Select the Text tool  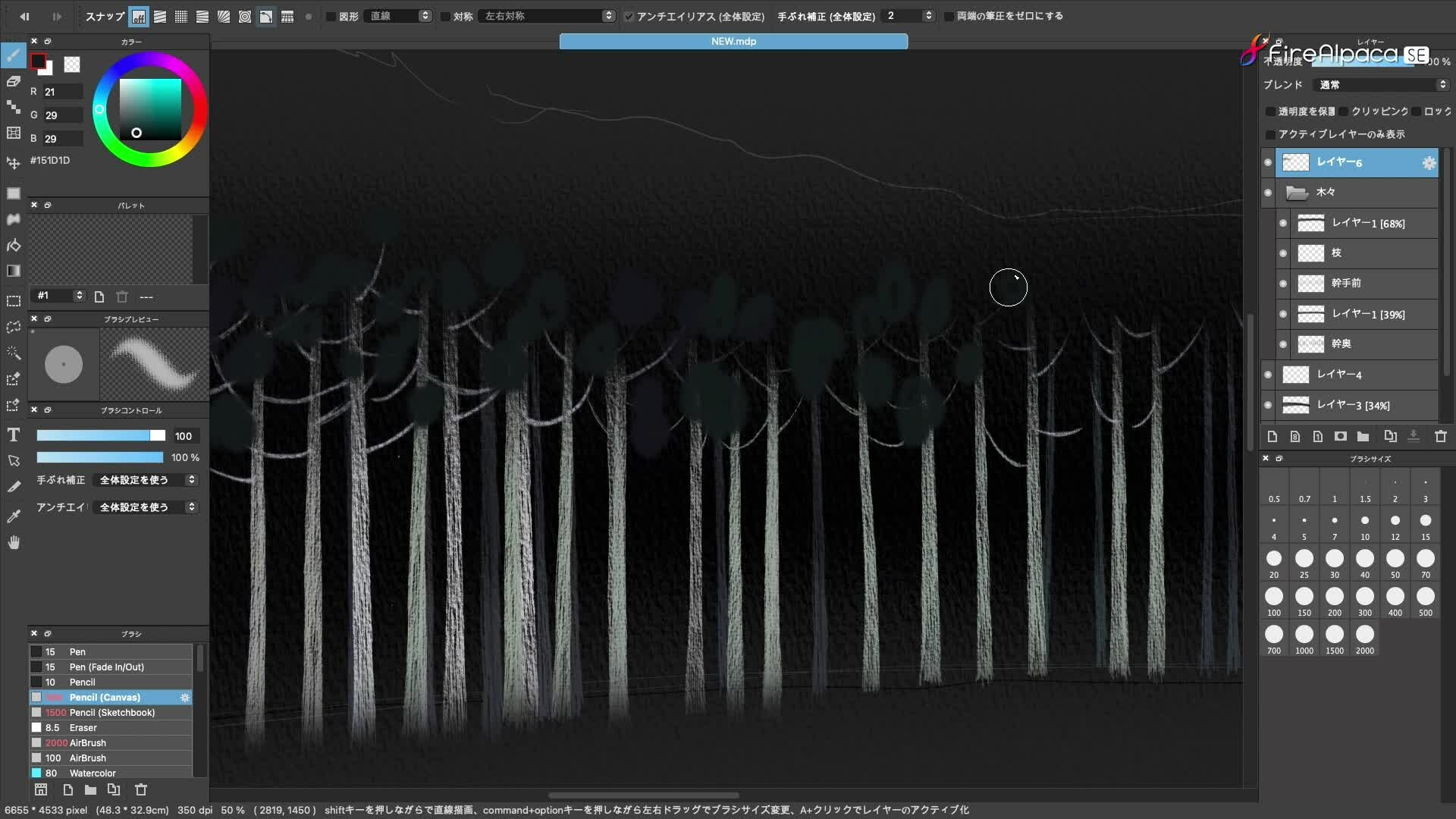[13, 435]
